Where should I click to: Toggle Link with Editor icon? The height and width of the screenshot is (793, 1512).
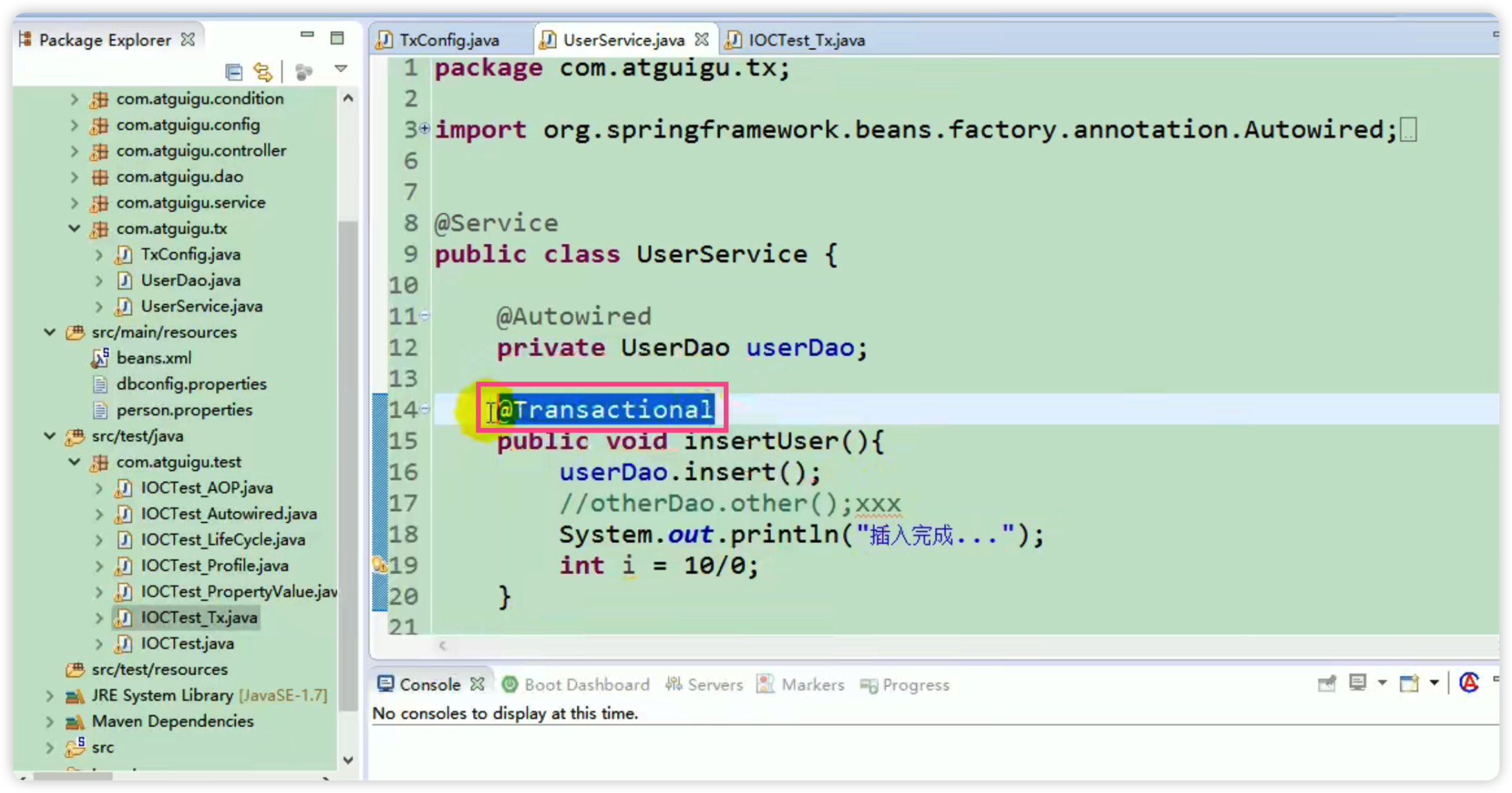coord(263,71)
